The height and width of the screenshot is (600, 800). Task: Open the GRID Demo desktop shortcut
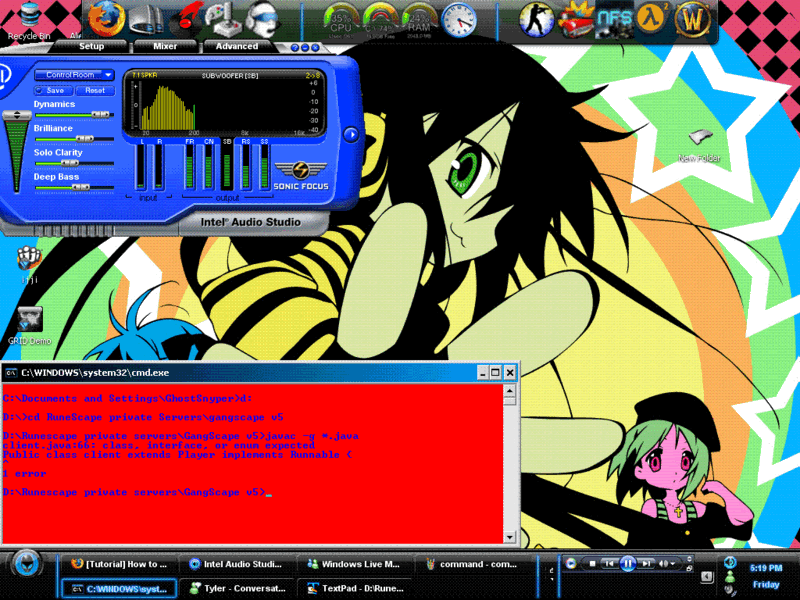click(x=28, y=321)
